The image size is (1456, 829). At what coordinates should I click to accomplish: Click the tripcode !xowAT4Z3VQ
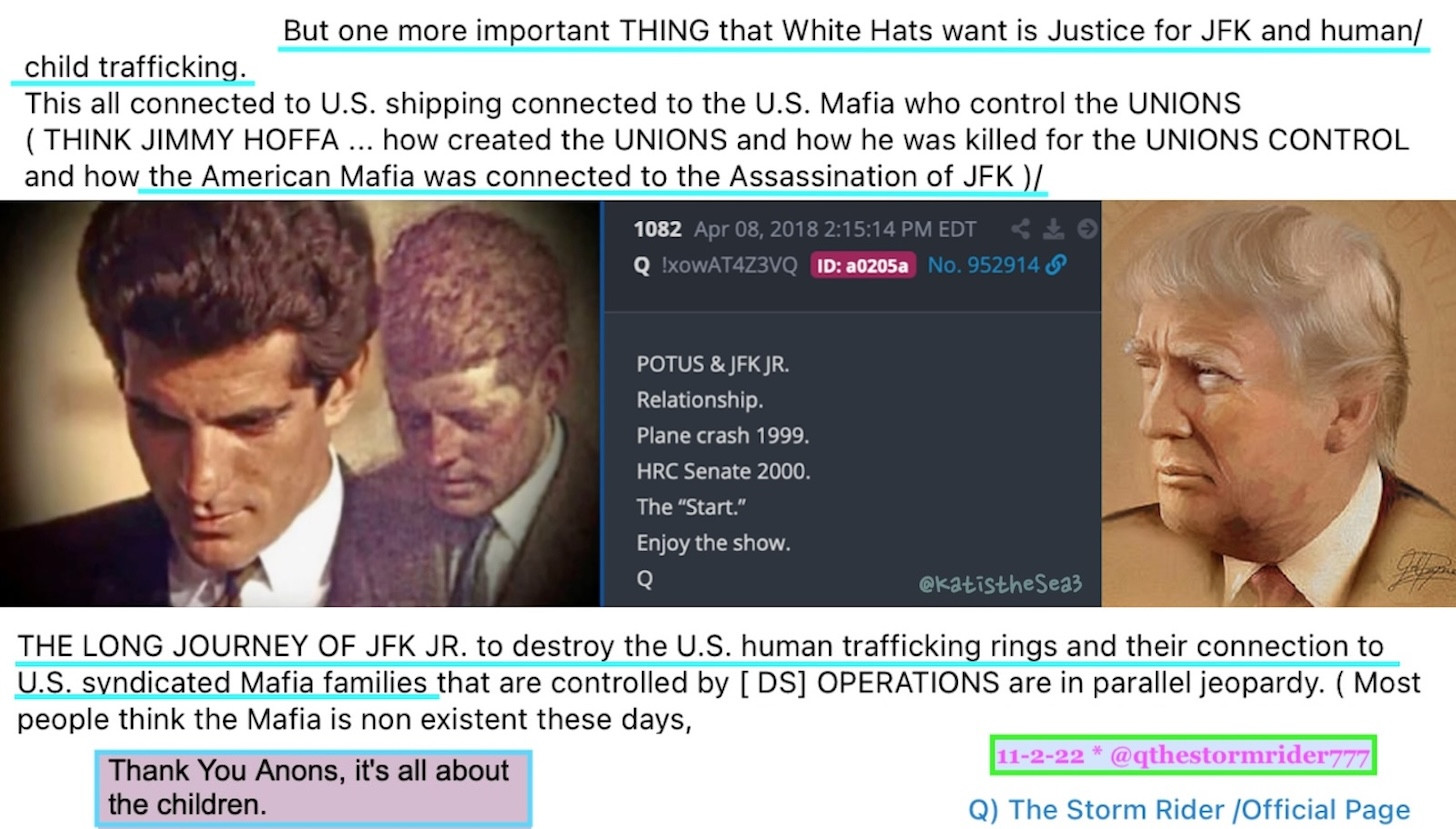(729, 265)
